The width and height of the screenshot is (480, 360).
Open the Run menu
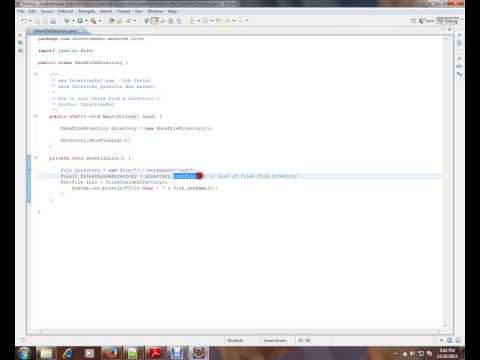[139, 11]
